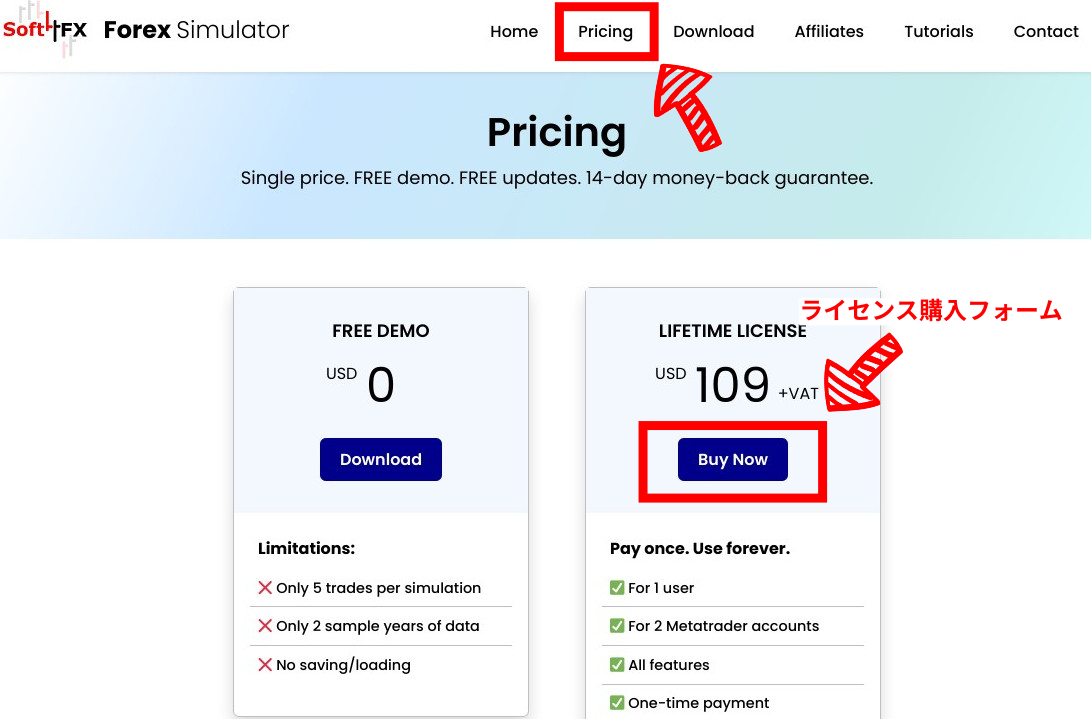Click the red X beside 'No saving/loading'
Viewport: 1091px width, 719px height.
click(264, 664)
